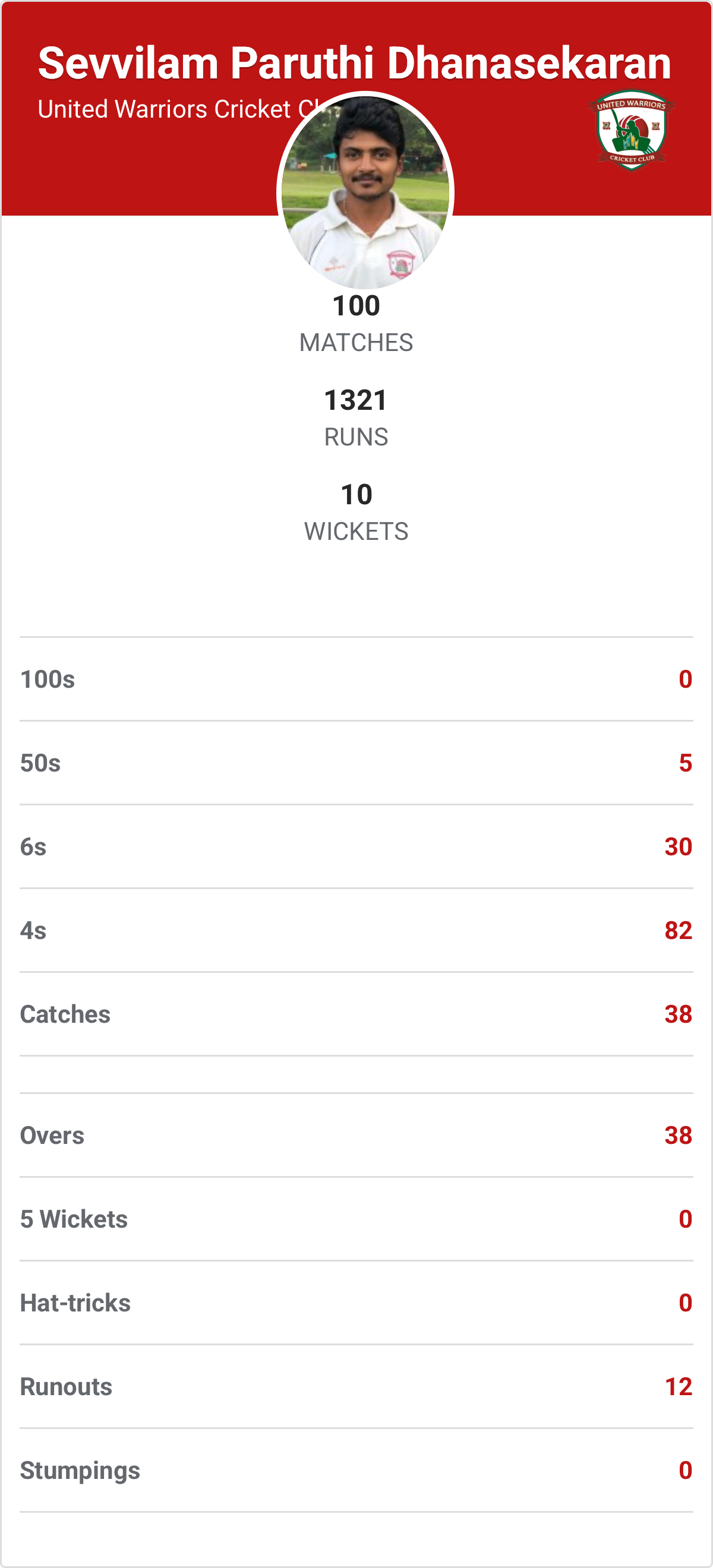Click the Overs row label
The width and height of the screenshot is (713, 1568).
52,1135
